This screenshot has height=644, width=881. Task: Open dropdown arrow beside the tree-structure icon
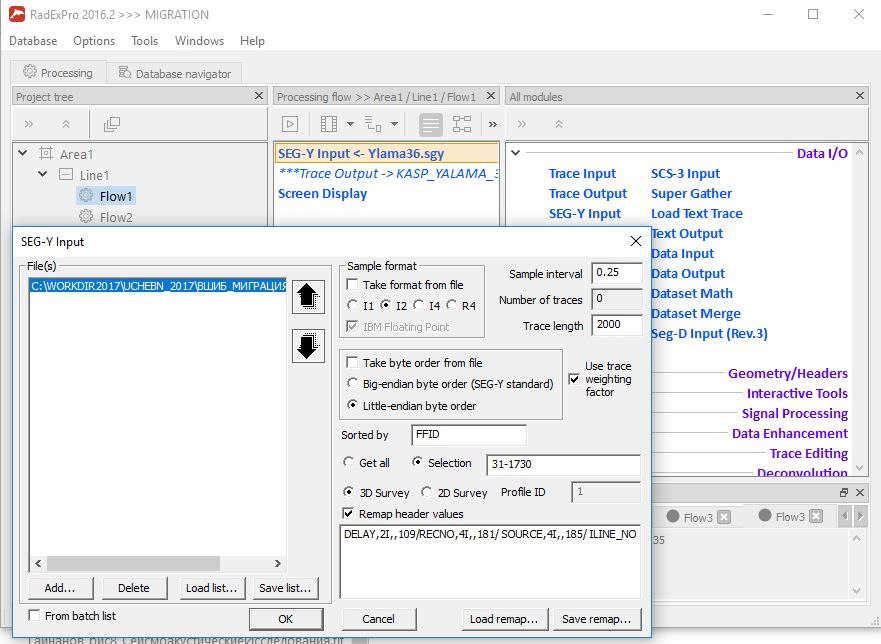394,124
